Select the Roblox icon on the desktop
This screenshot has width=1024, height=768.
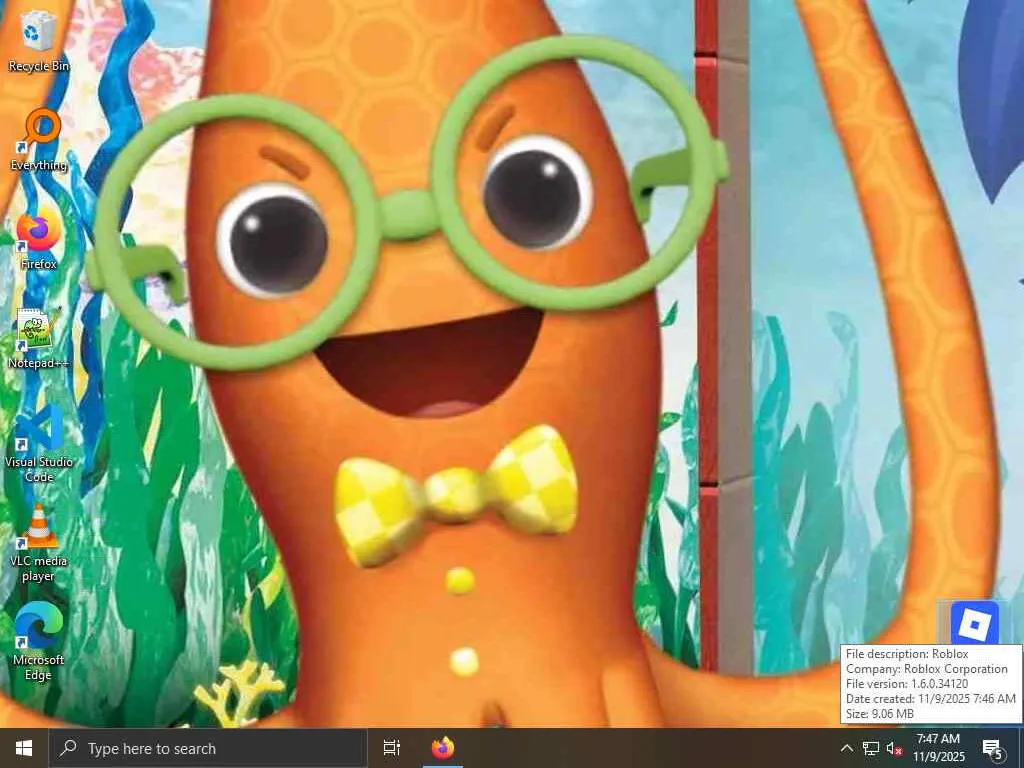pyautogui.click(x=974, y=624)
